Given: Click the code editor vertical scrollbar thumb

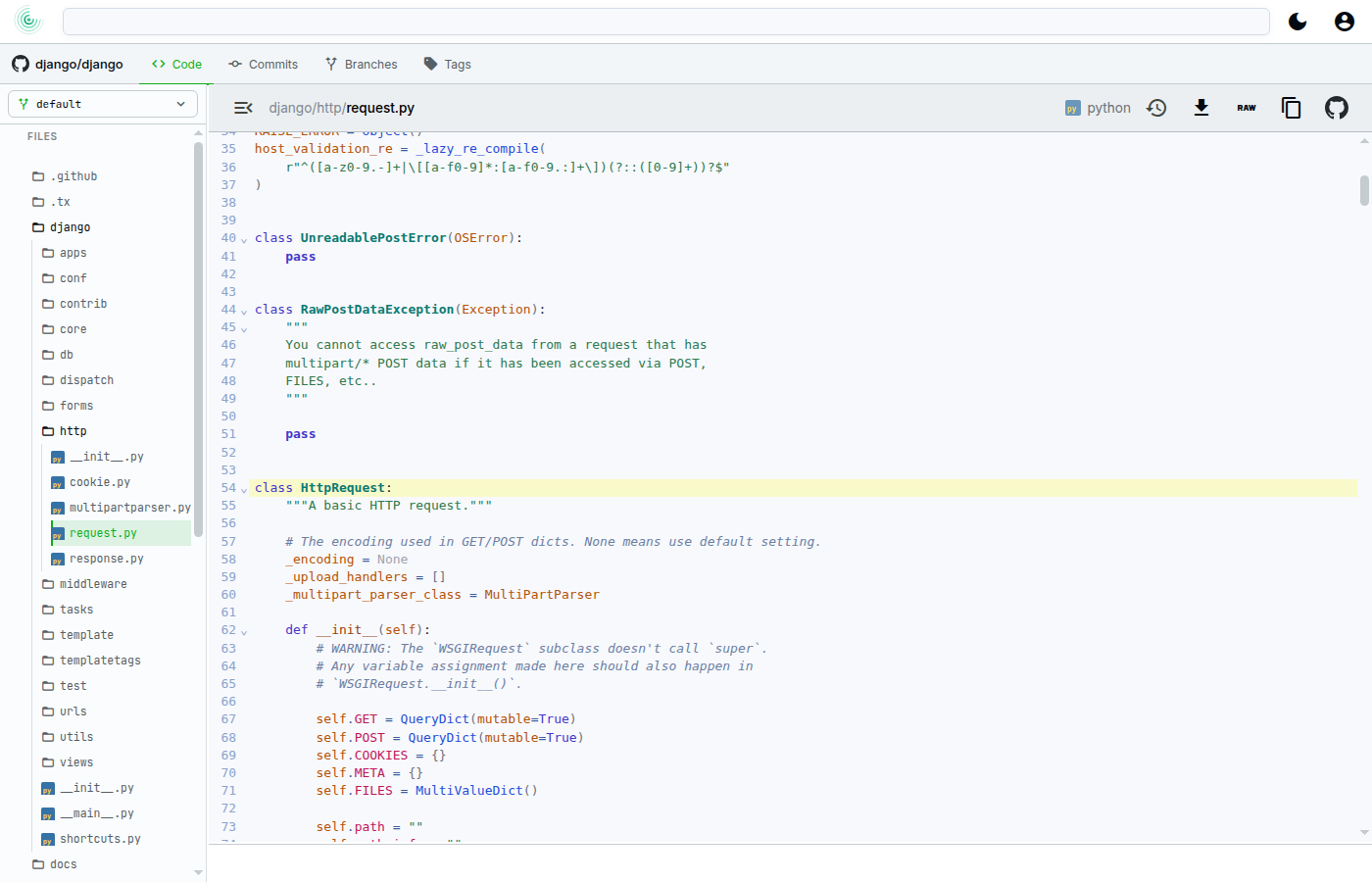Looking at the screenshot, I should pyautogui.click(x=1364, y=190).
